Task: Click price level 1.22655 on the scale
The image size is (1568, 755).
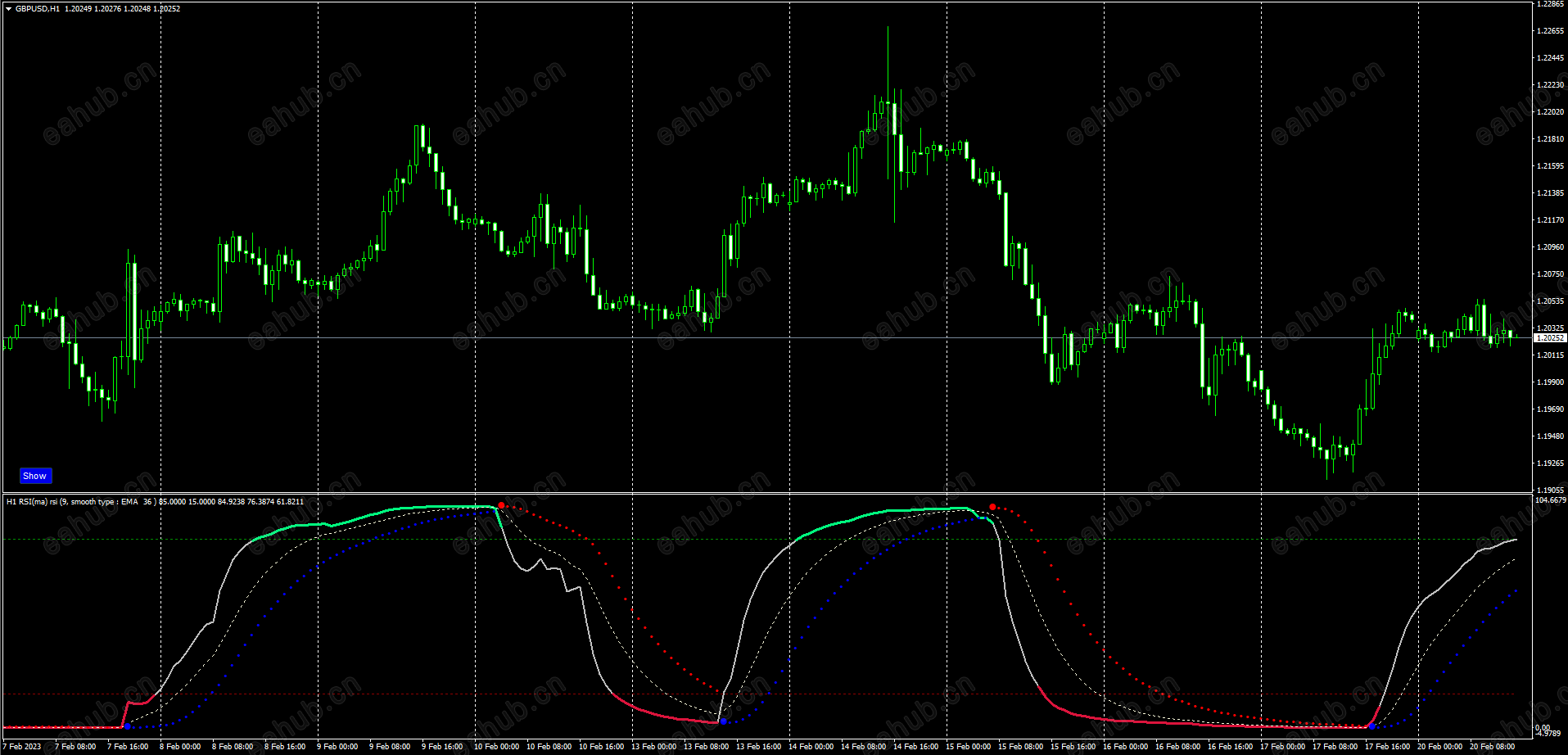Action: coord(1551,31)
